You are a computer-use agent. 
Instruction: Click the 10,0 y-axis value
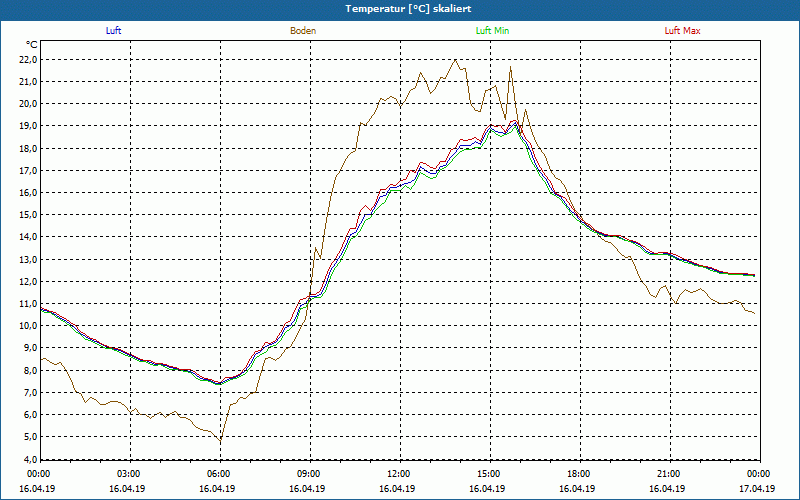28,326
